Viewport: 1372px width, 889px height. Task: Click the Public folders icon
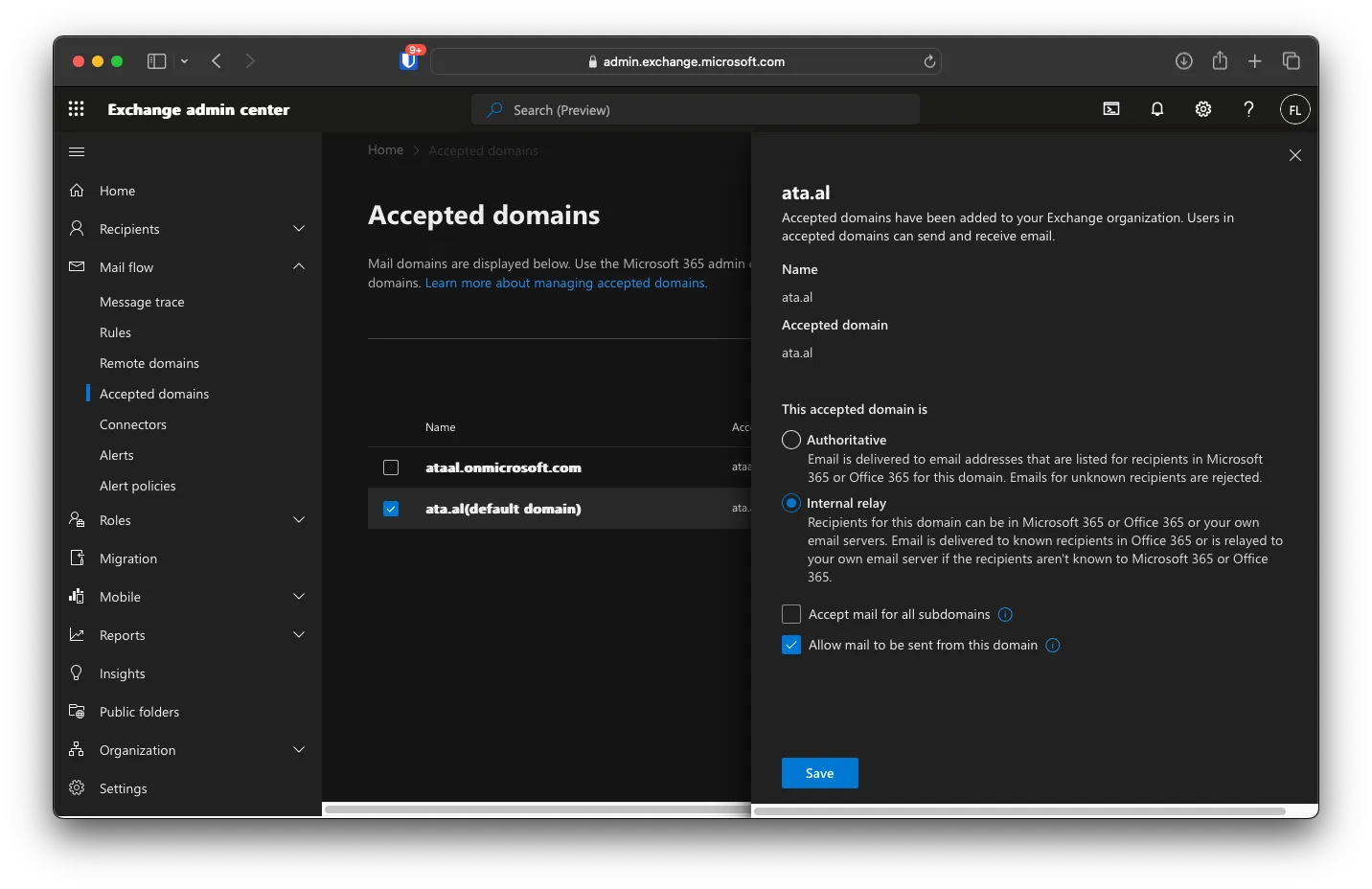(77, 711)
